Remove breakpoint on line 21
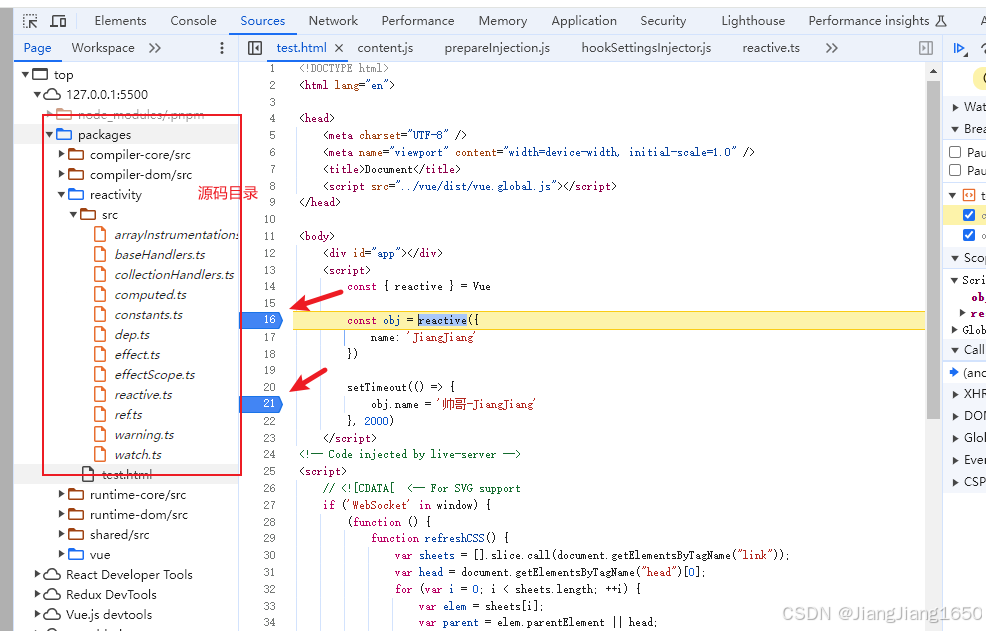The image size is (986, 631). click(262, 403)
